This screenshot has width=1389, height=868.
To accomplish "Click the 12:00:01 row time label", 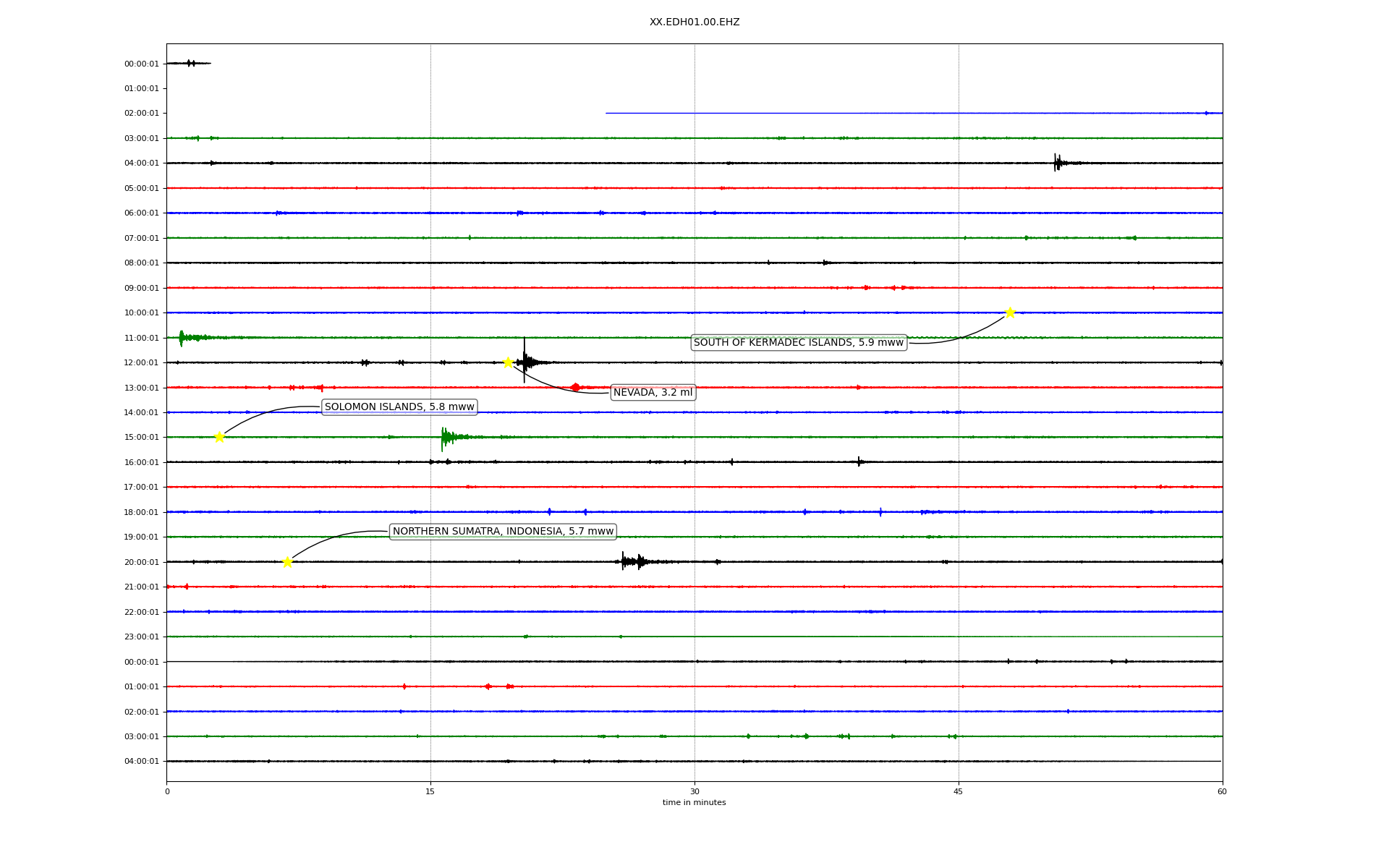I will coord(141,363).
